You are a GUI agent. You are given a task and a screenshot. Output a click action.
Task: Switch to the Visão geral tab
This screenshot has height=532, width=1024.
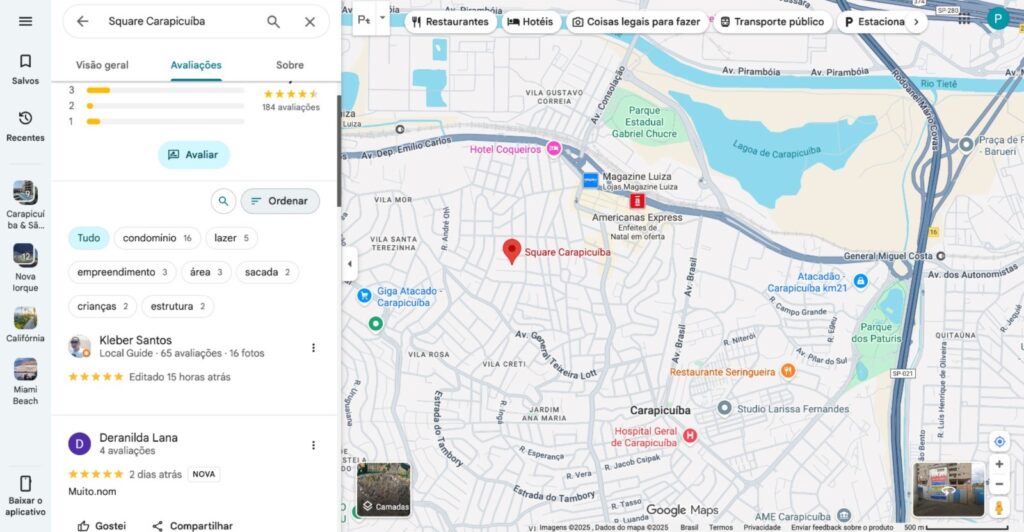102,65
